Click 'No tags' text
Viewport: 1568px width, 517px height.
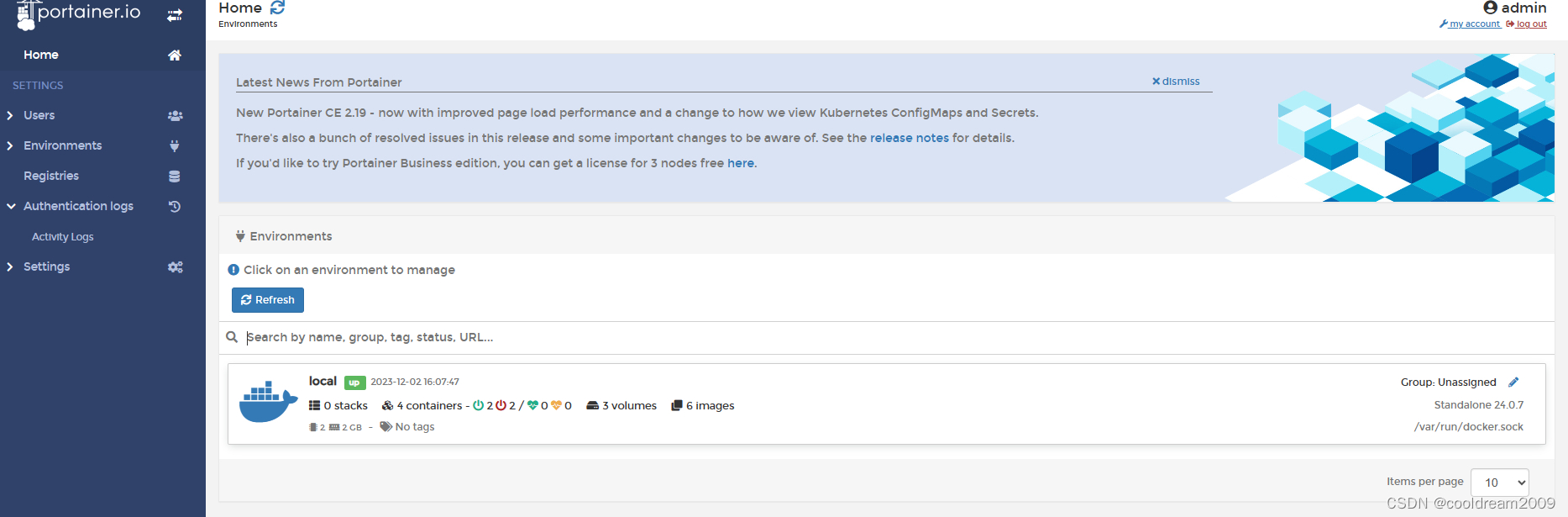coord(415,427)
